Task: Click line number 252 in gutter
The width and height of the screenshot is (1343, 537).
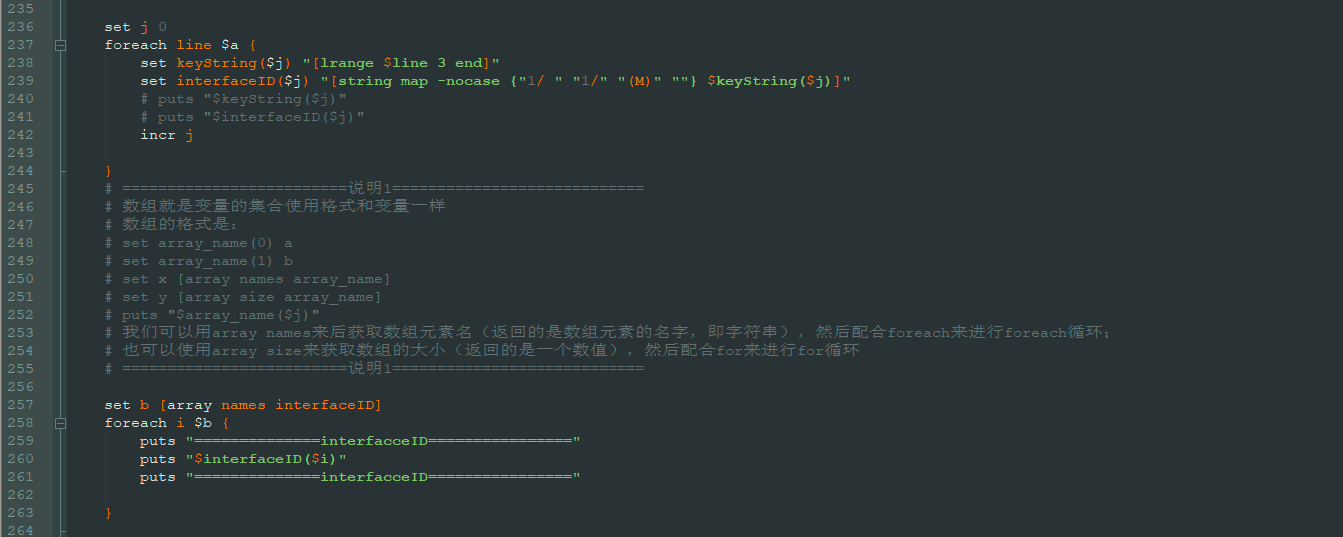Action: click(20, 315)
